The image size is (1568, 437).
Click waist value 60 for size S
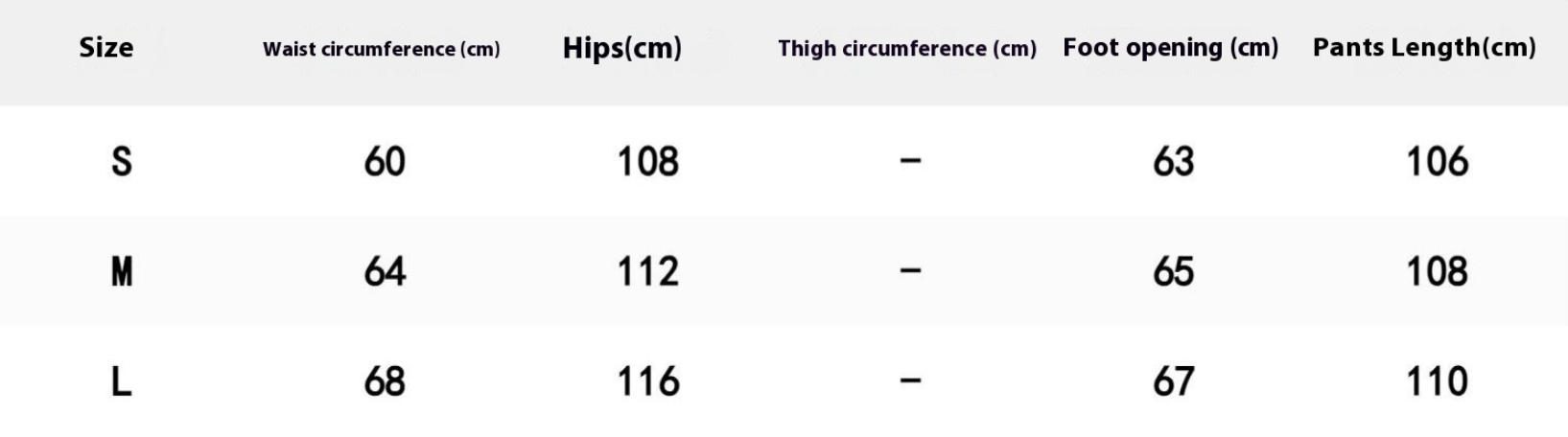coord(385,161)
